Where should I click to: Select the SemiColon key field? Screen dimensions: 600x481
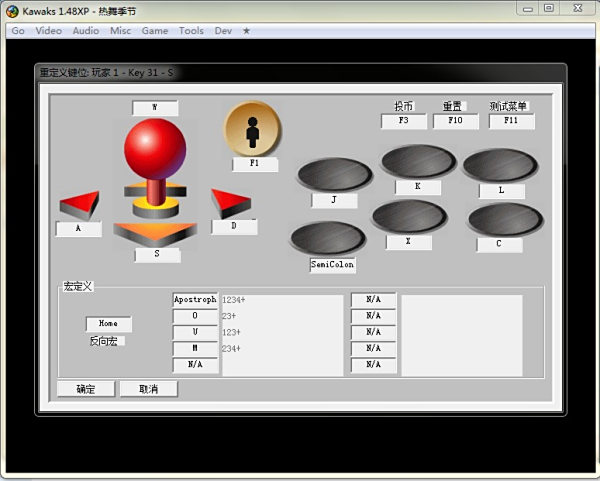point(333,265)
